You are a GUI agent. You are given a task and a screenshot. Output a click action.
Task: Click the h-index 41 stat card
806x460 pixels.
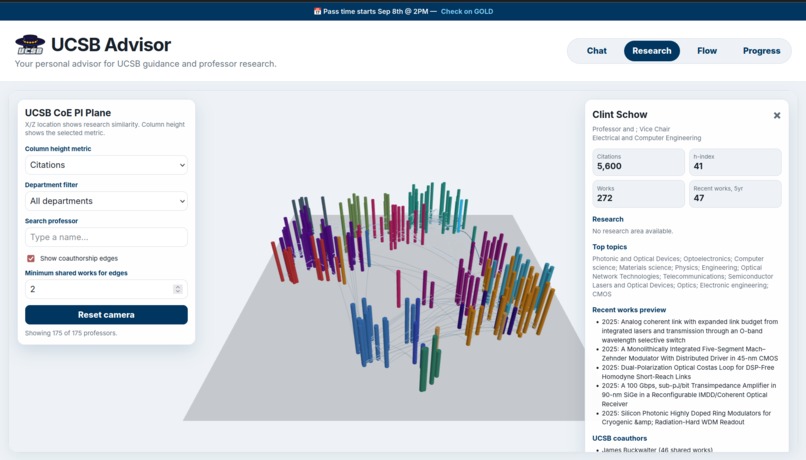[x=735, y=162]
